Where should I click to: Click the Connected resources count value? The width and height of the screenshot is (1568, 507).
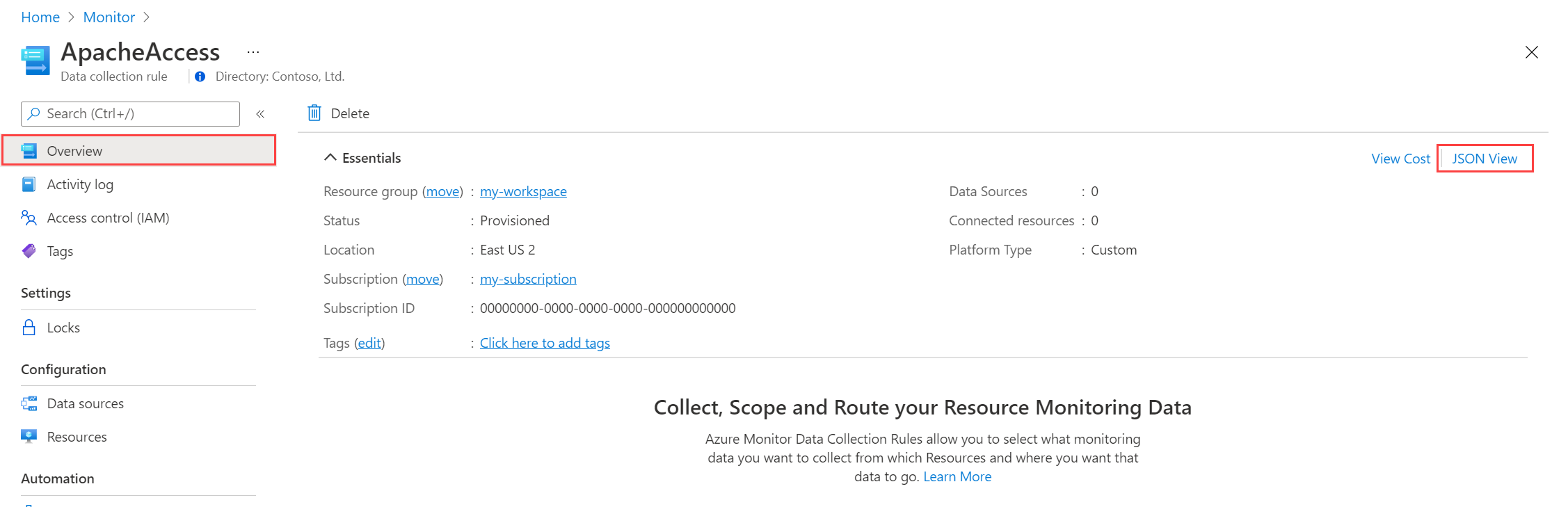coord(1094,220)
